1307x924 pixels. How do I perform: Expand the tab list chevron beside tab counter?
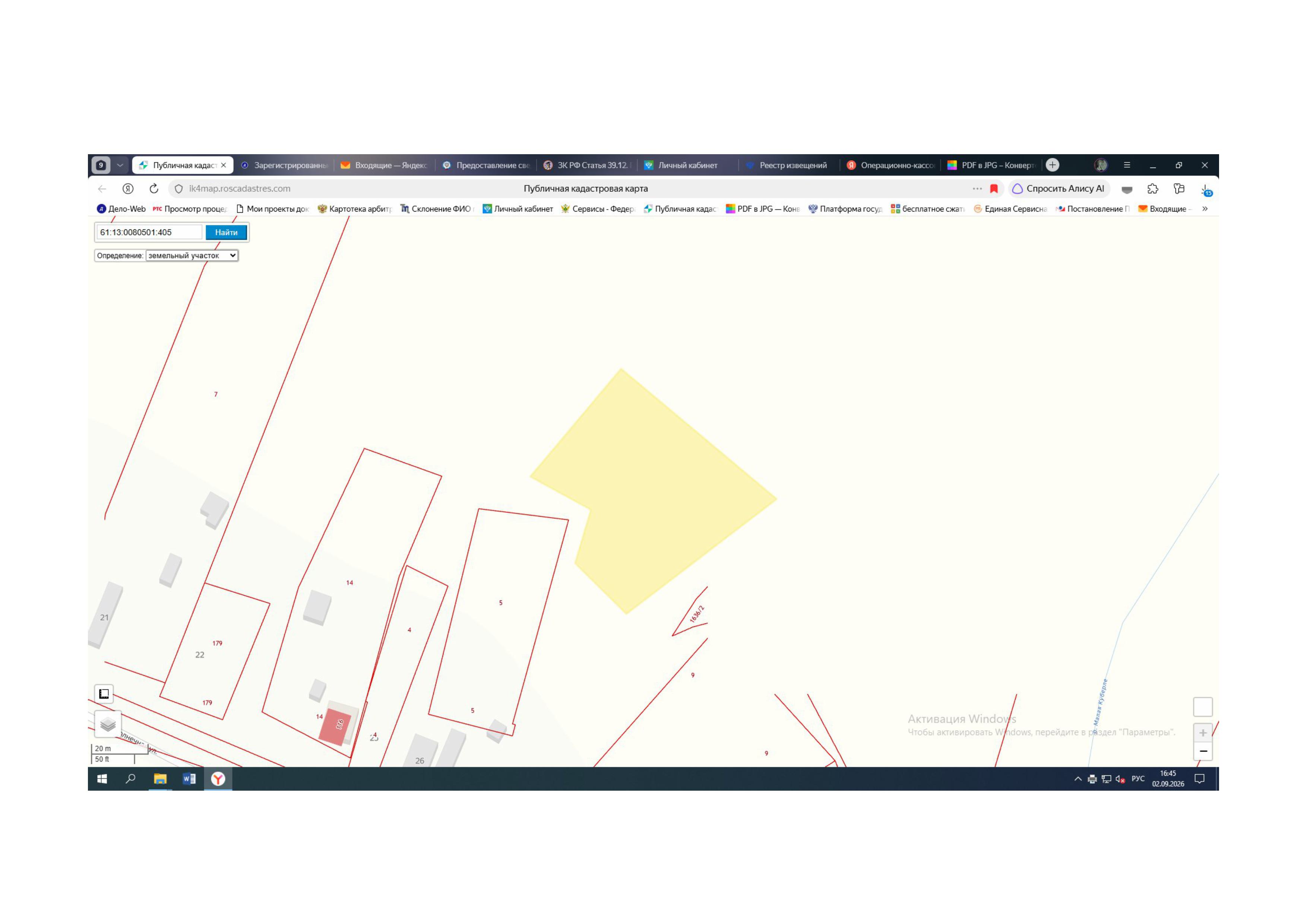tap(120, 165)
